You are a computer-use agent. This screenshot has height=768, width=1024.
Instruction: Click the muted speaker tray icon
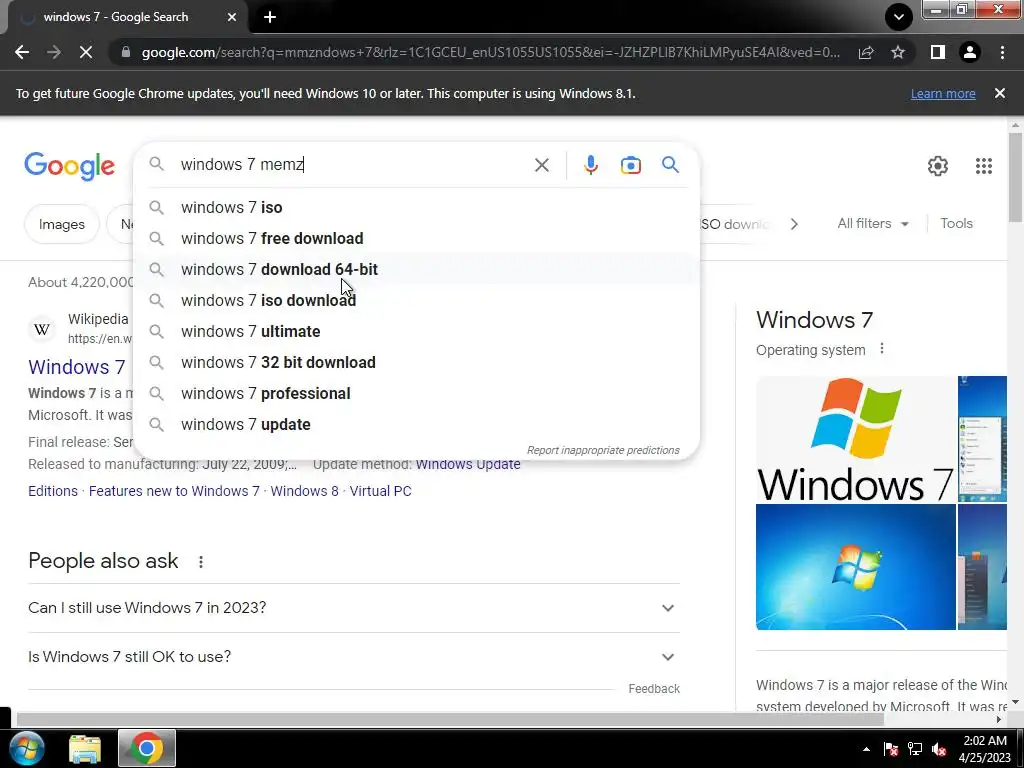point(939,749)
